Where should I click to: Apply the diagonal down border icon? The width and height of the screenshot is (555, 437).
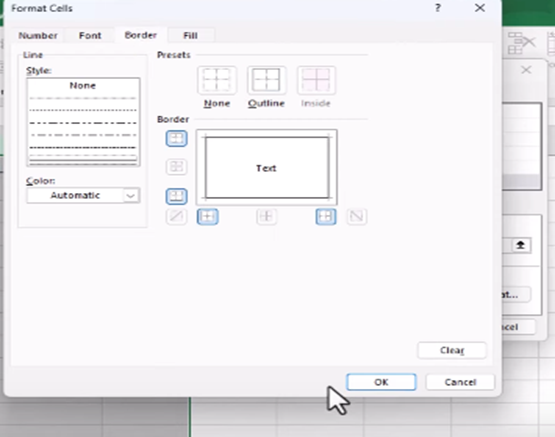click(x=356, y=216)
